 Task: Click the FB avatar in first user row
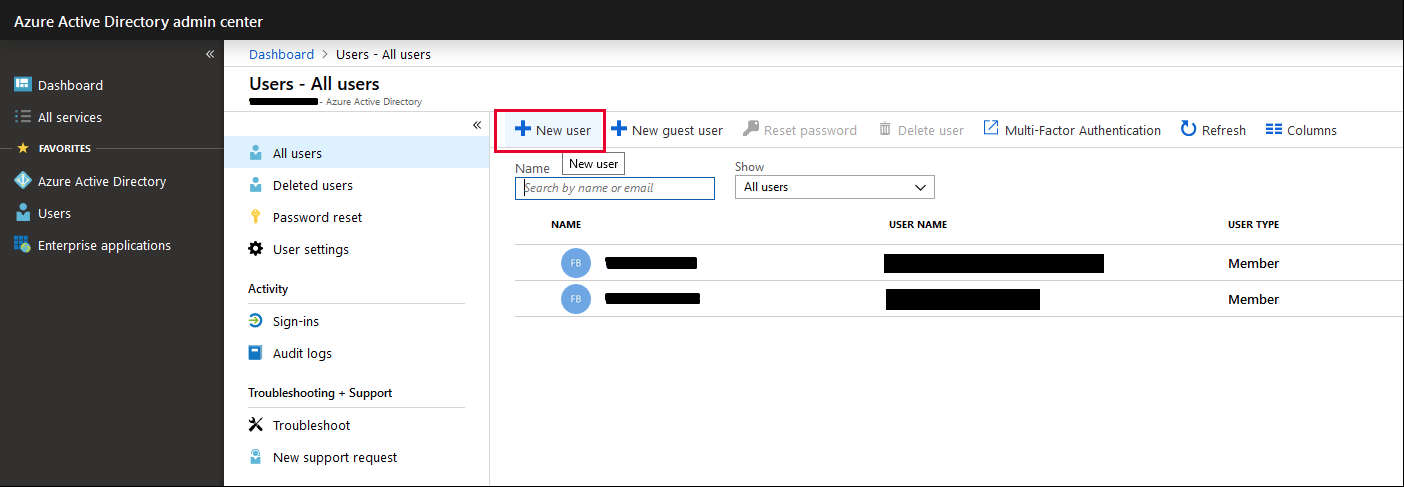(x=576, y=263)
